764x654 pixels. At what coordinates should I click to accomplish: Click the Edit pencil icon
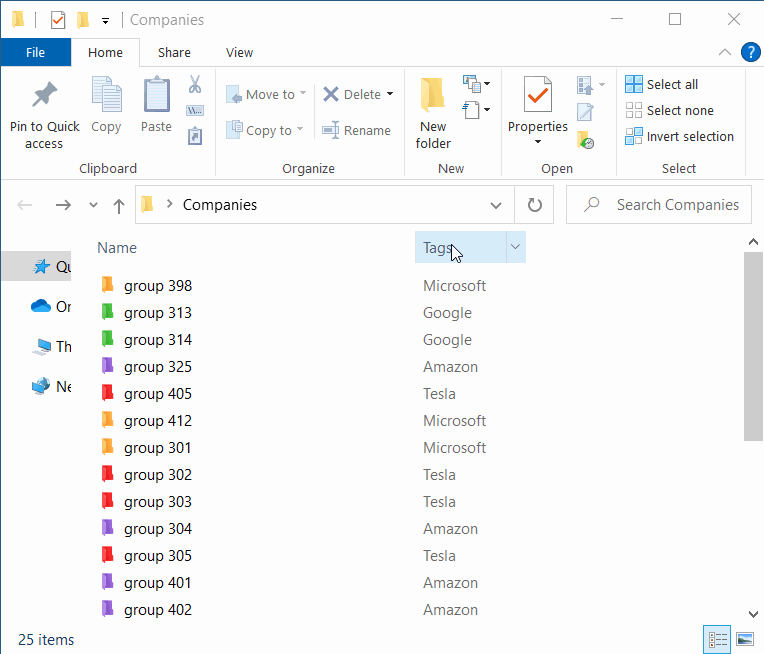coord(585,112)
